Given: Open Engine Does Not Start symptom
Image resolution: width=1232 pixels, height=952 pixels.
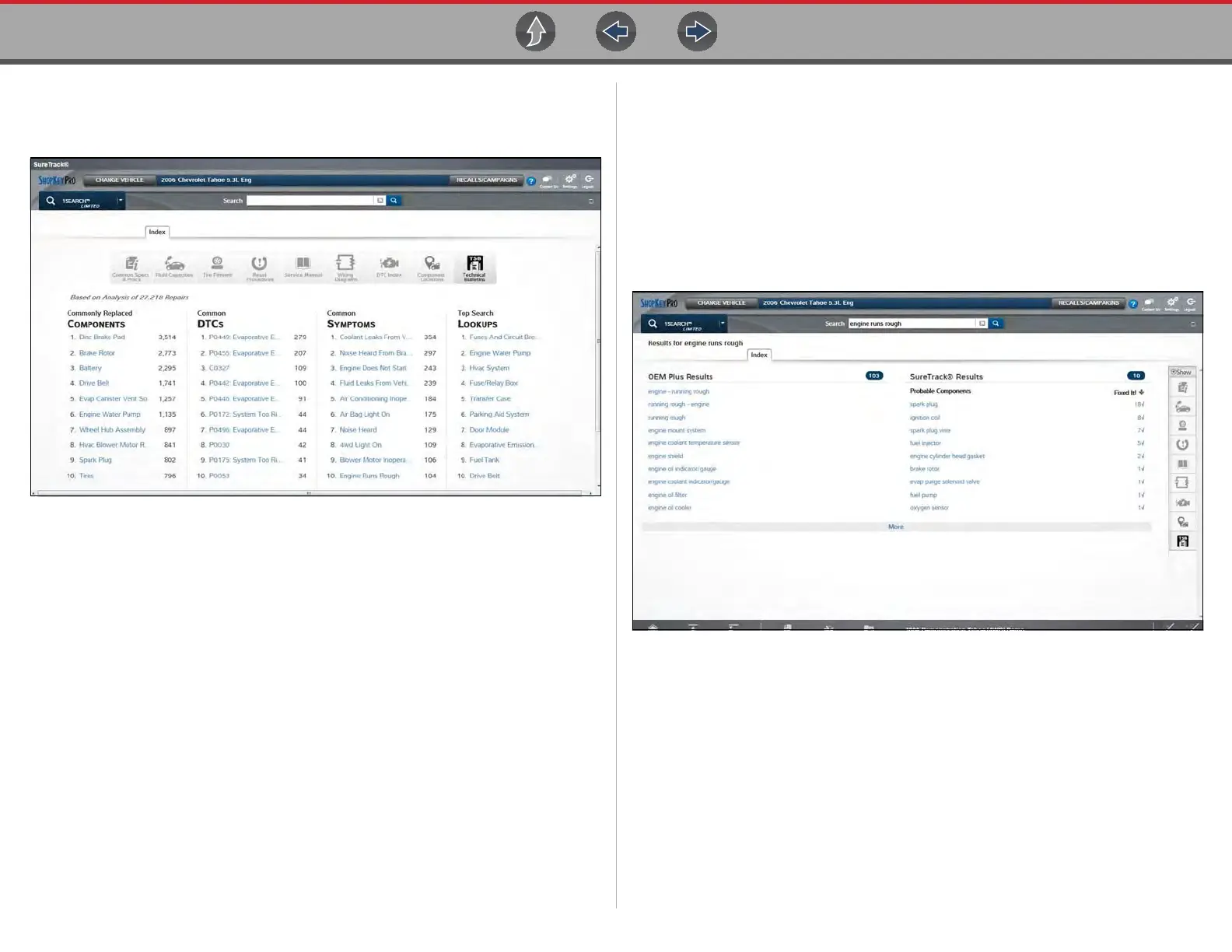Looking at the screenshot, I should [373, 368].
